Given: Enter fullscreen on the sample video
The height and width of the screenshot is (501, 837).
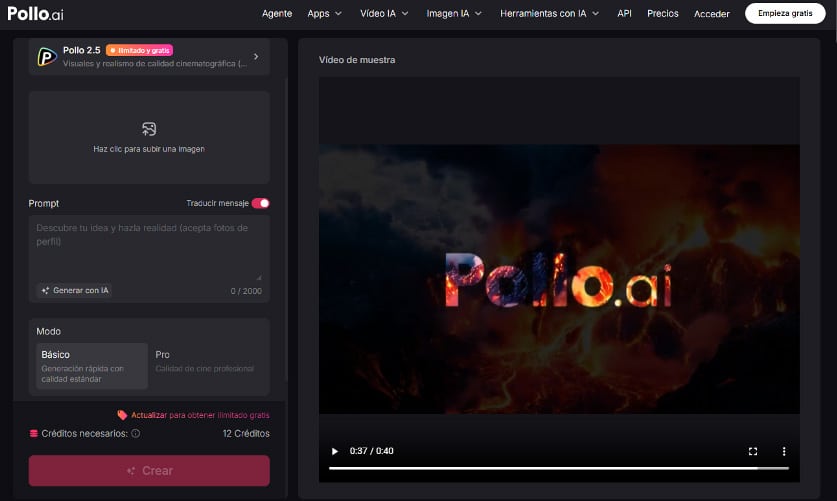Looking at the screenshot, I should [753, 451].
